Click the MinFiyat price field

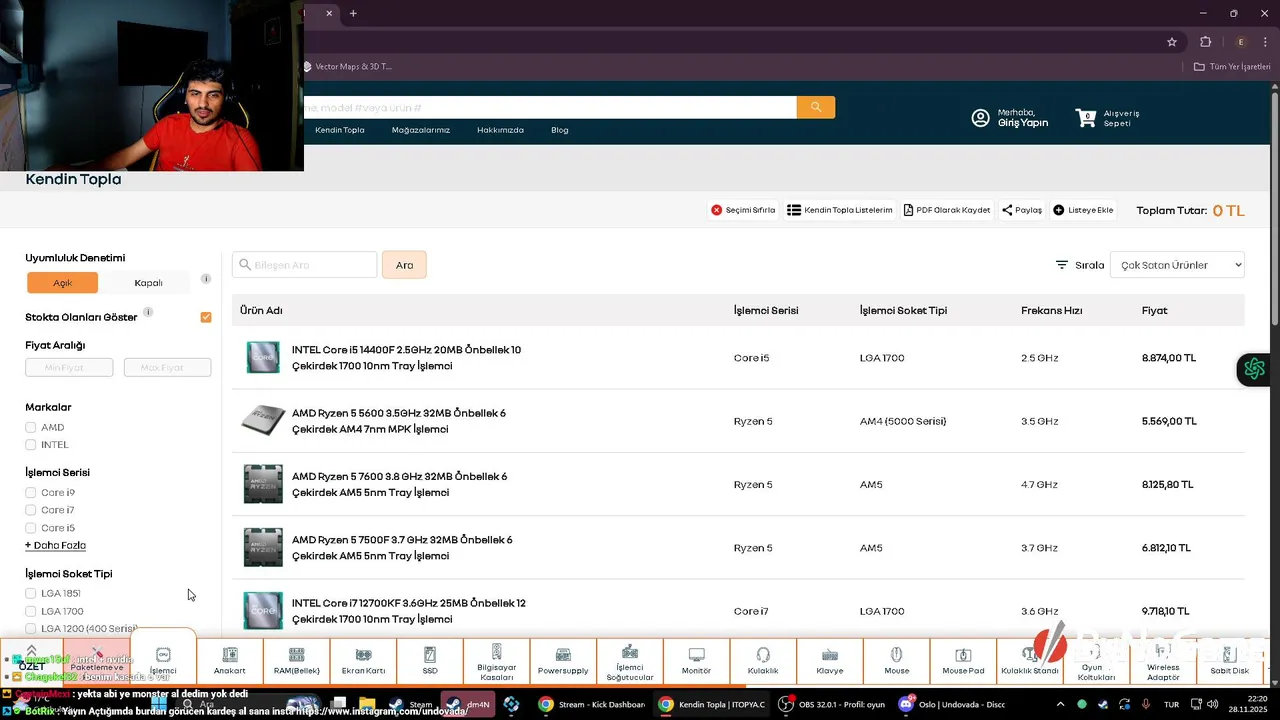[x=69, y=368]
